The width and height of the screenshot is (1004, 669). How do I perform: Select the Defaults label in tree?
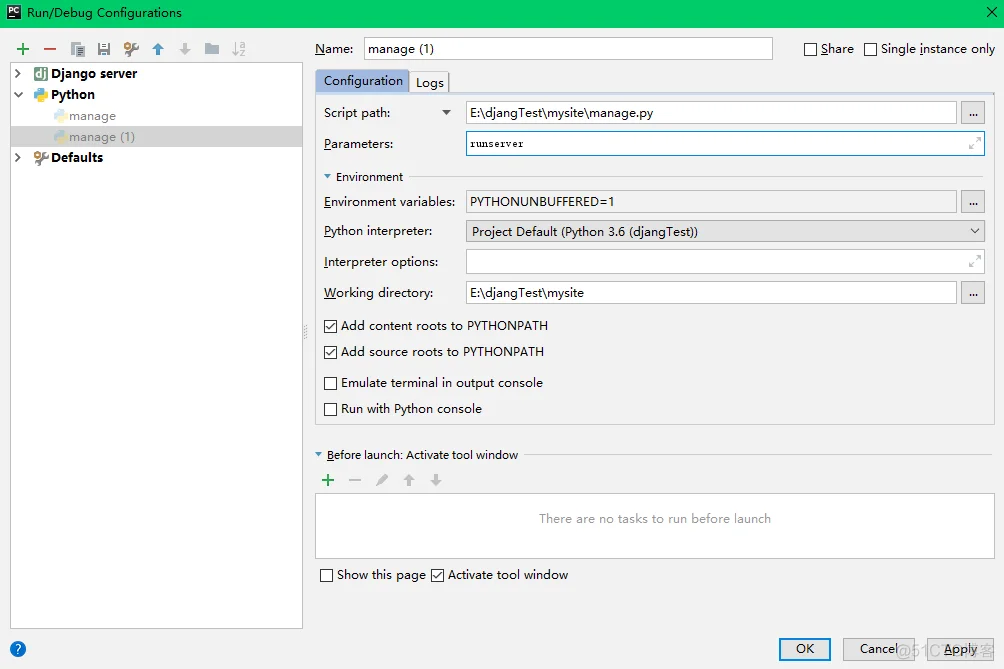click(77, 157)
